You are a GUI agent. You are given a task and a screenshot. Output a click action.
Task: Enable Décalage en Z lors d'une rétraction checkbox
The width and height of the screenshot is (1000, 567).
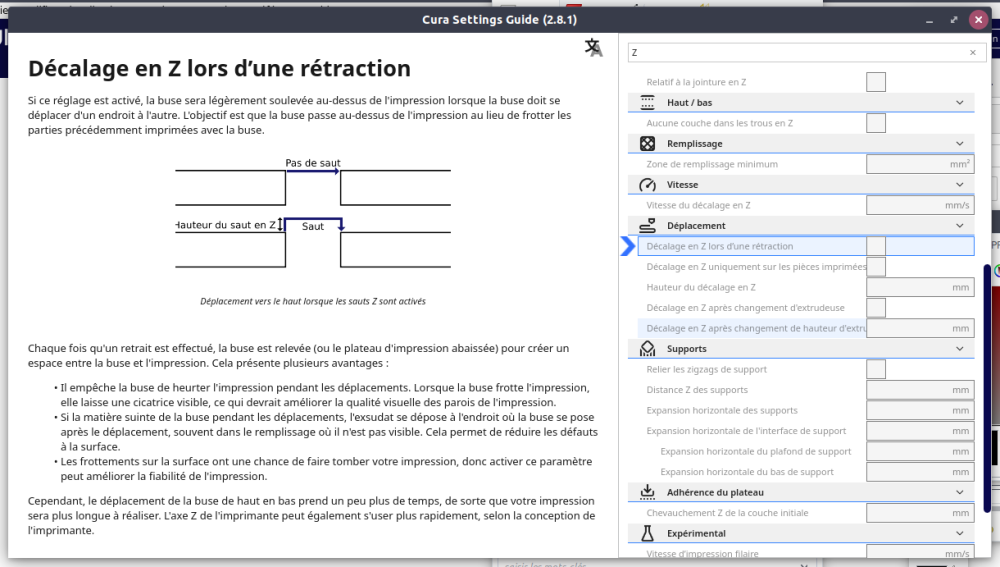(876, 246)
